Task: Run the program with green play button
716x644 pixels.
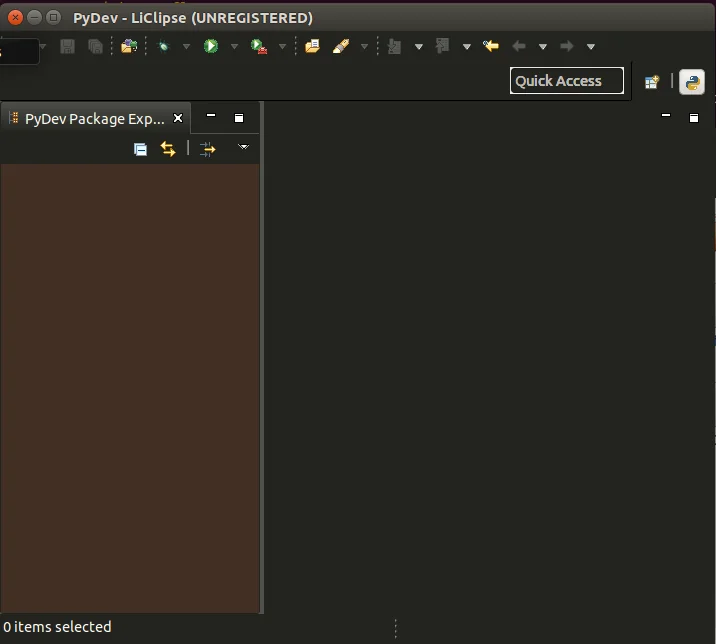Action: [x=211, y=46]
